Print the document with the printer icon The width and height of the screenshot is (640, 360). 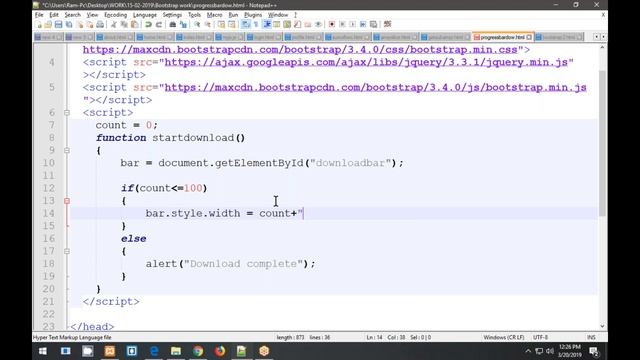point(100,24)
